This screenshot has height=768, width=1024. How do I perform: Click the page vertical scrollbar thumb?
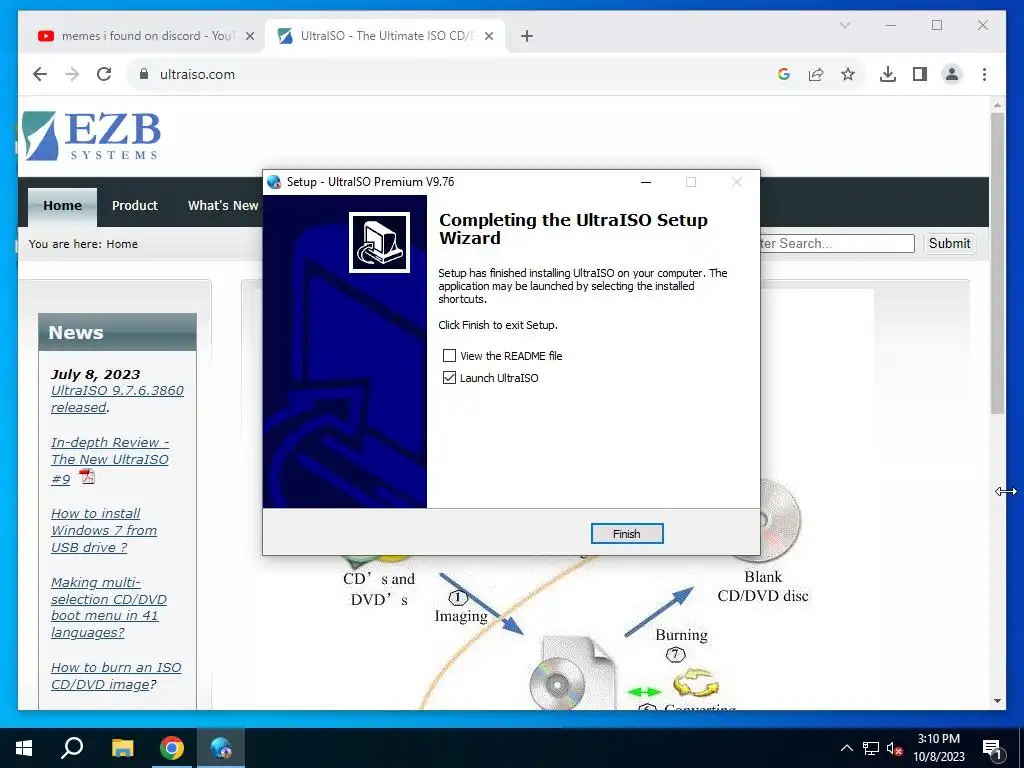click(x=997, y=263)
